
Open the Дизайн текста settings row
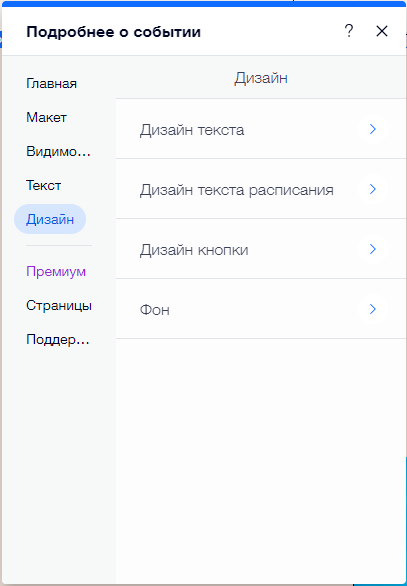[x=261, y=129]
